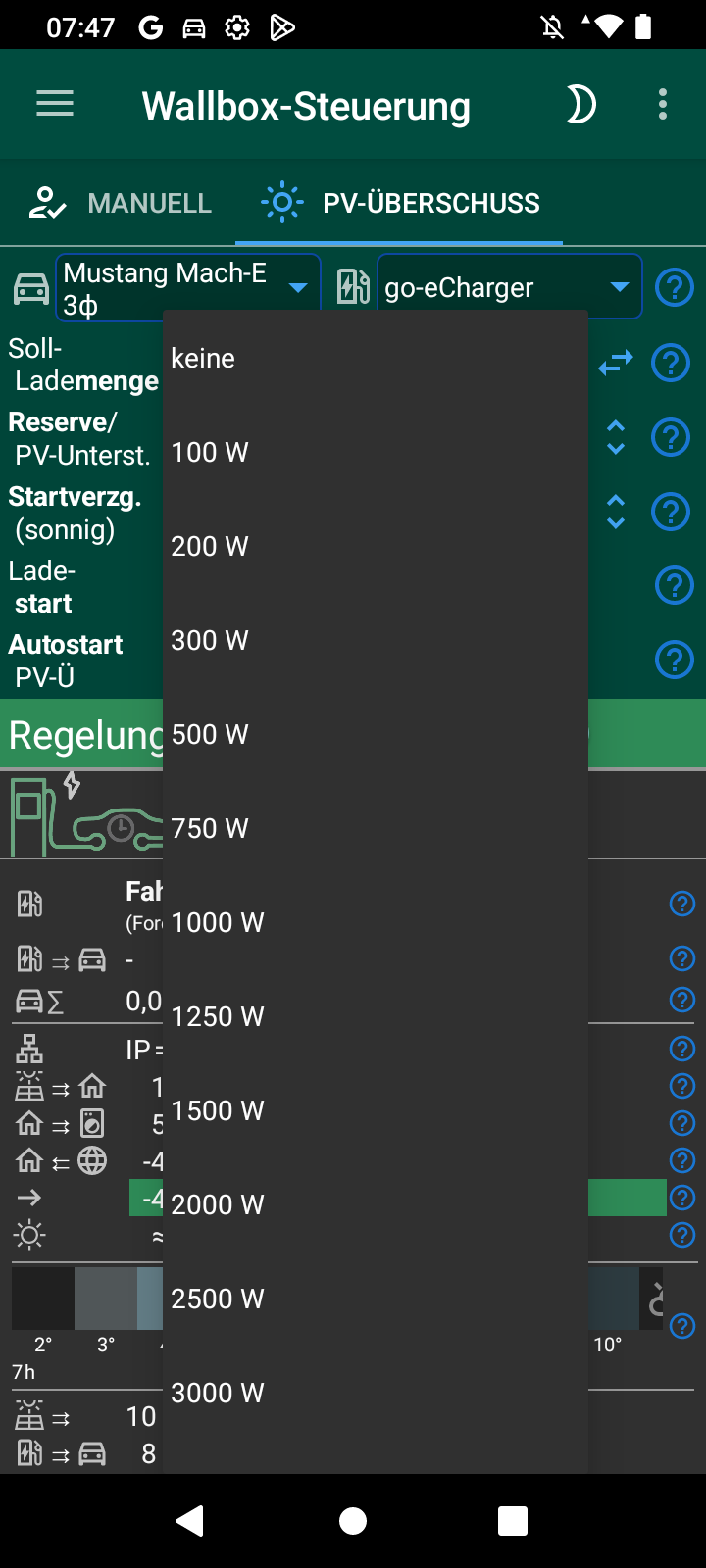Open the go-eCharger wallbox dropdown
The image size is (706, 1568).
coord(509,286)
